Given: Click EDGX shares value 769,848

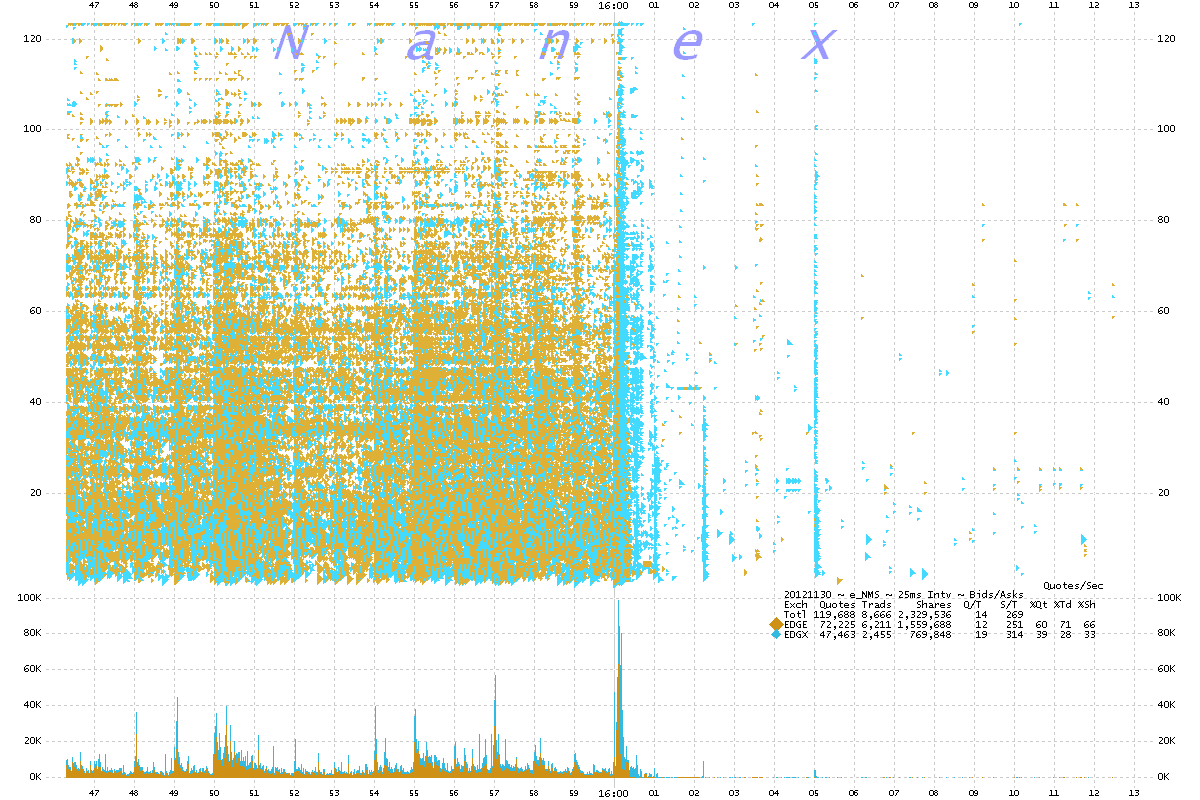Looking at the screenshot, I should (930, 635).
